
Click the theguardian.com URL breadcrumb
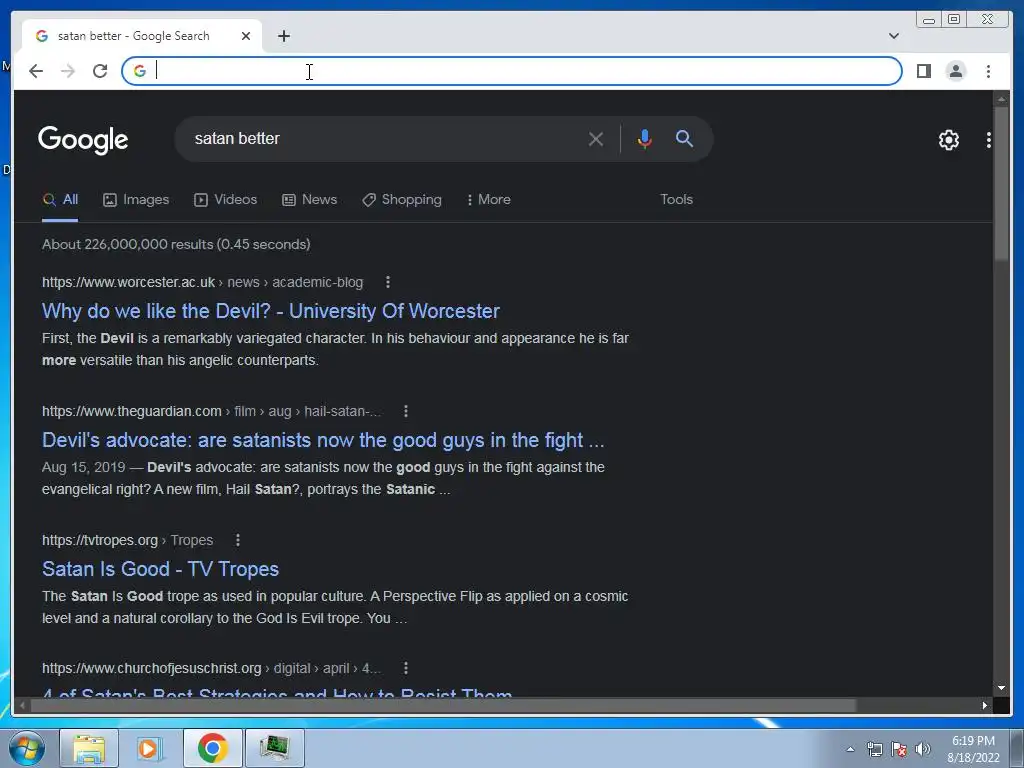212,411
